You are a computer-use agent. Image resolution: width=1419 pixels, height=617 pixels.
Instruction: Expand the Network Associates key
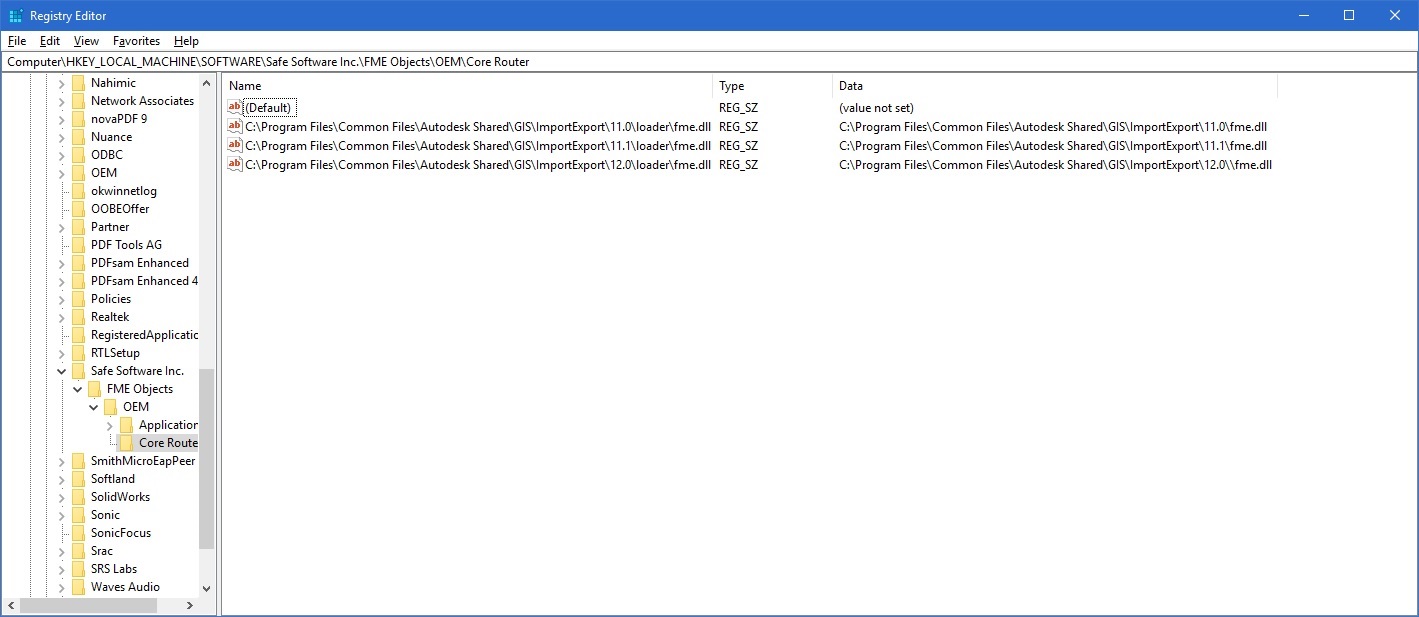click(62, 101)
